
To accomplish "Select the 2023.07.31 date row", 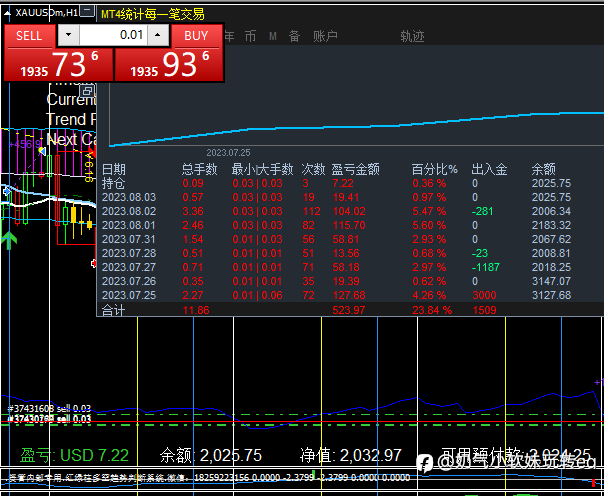I will click(129, 239).
